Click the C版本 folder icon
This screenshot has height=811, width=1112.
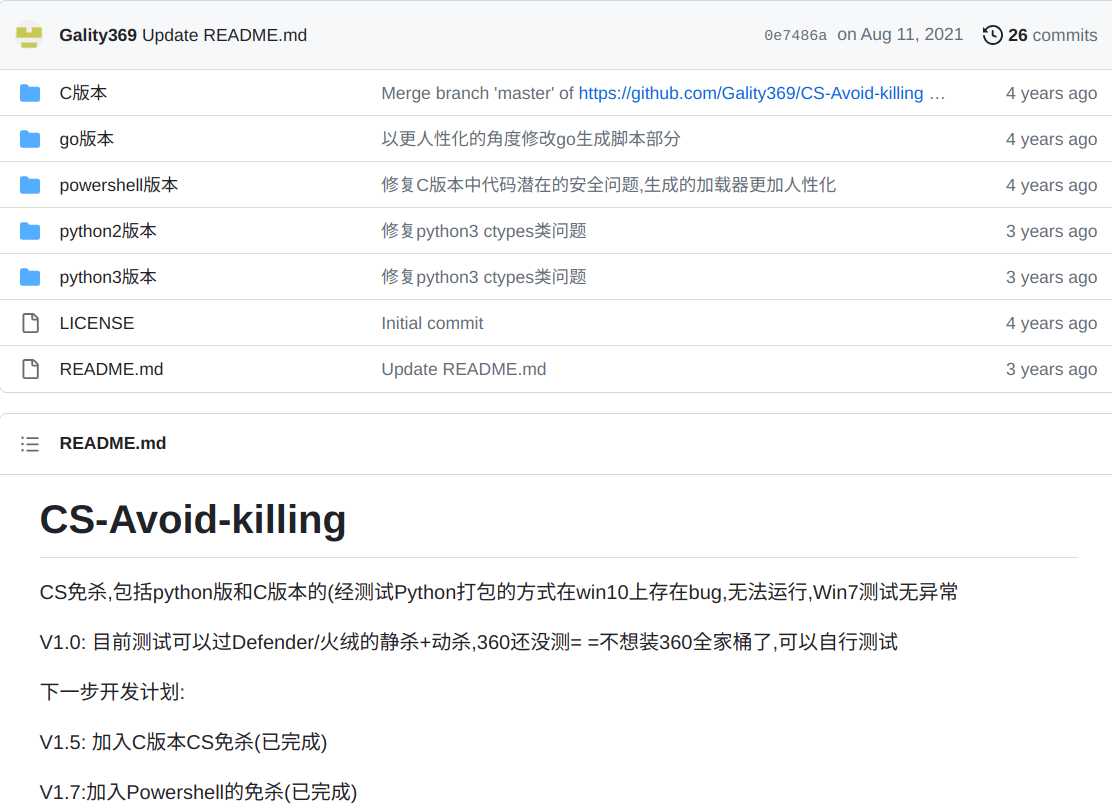(30, 93)
